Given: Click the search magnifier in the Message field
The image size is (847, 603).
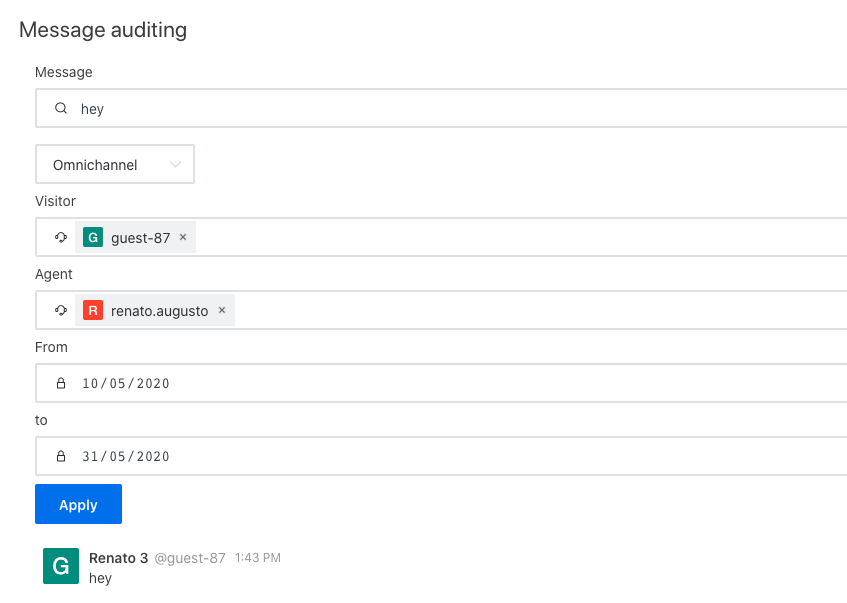Looking at the screenshot, I should pyautogui.click(x=61, y=106).
